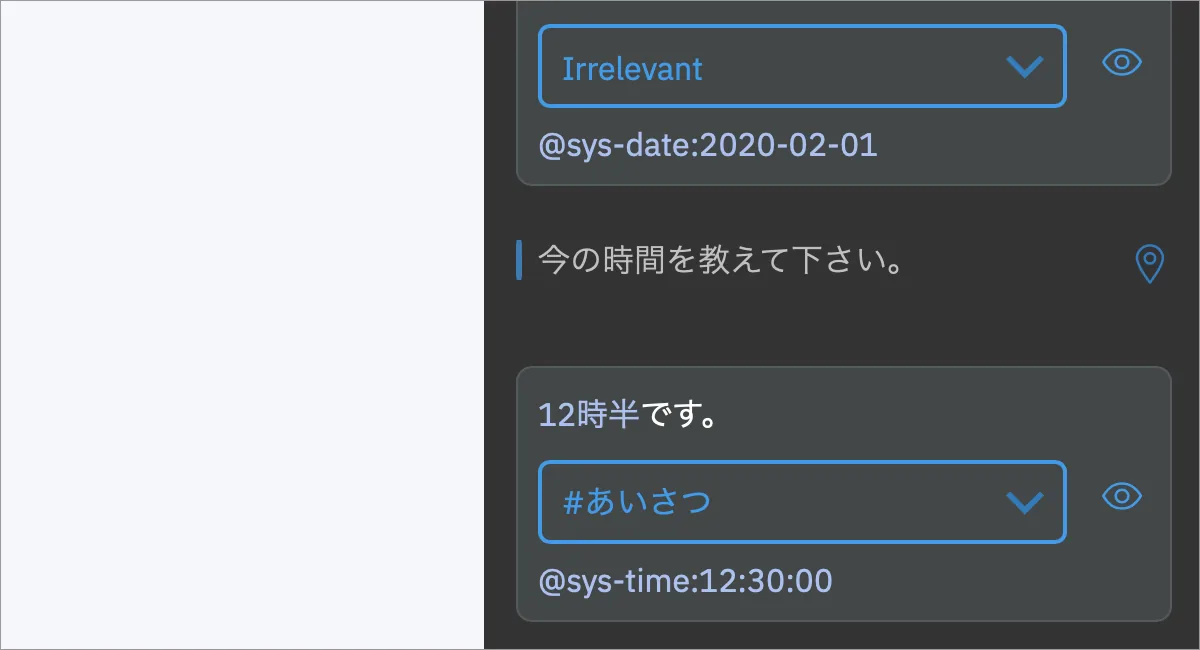The image size is (1200, 650).
Task: Click the blue vertical bar beside user message
Action: tap(519, 260)
